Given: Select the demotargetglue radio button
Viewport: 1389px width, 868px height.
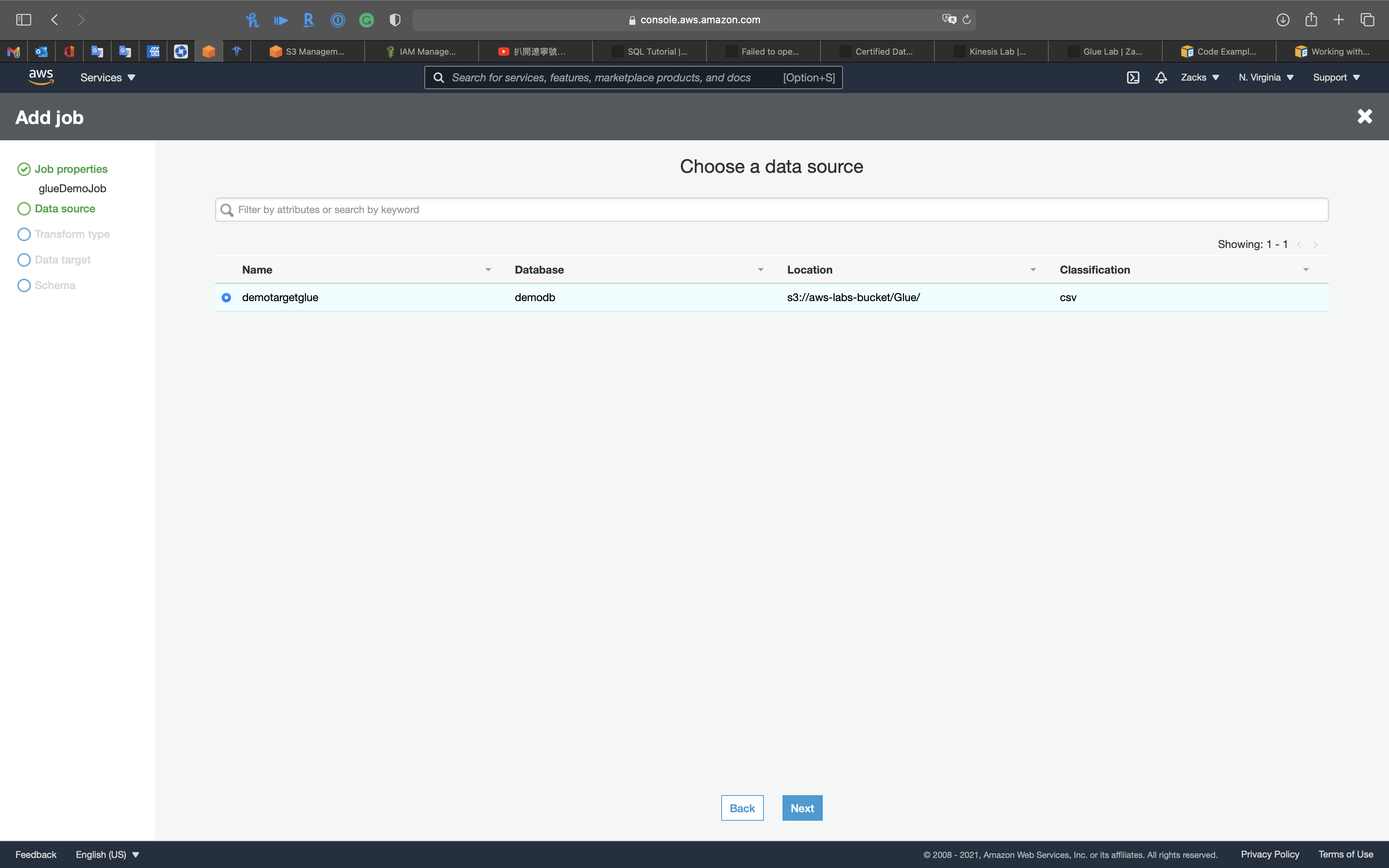Looking at the screenshot, I should pyautogui.click(x=226, y=297).
